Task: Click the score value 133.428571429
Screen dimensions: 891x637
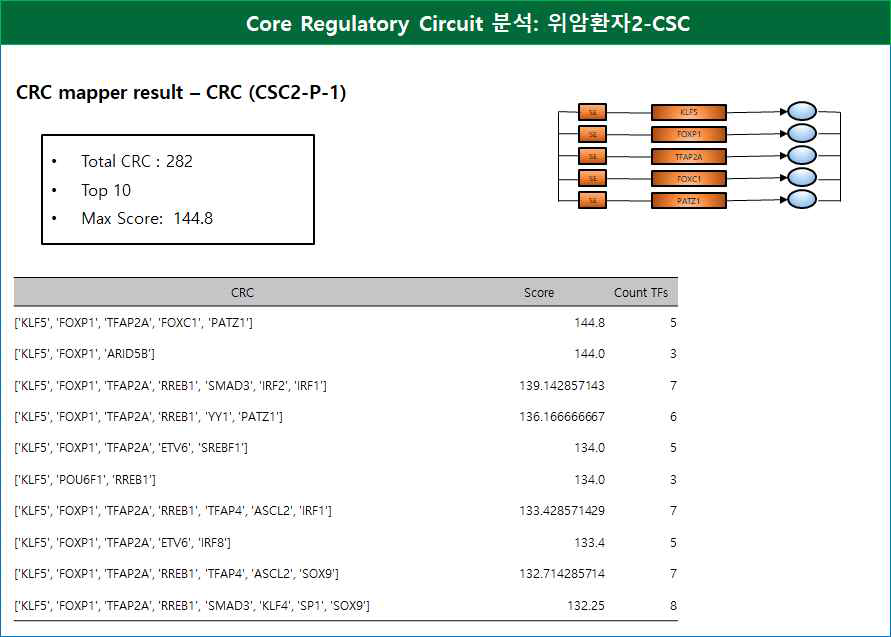Action: (562, 511)
